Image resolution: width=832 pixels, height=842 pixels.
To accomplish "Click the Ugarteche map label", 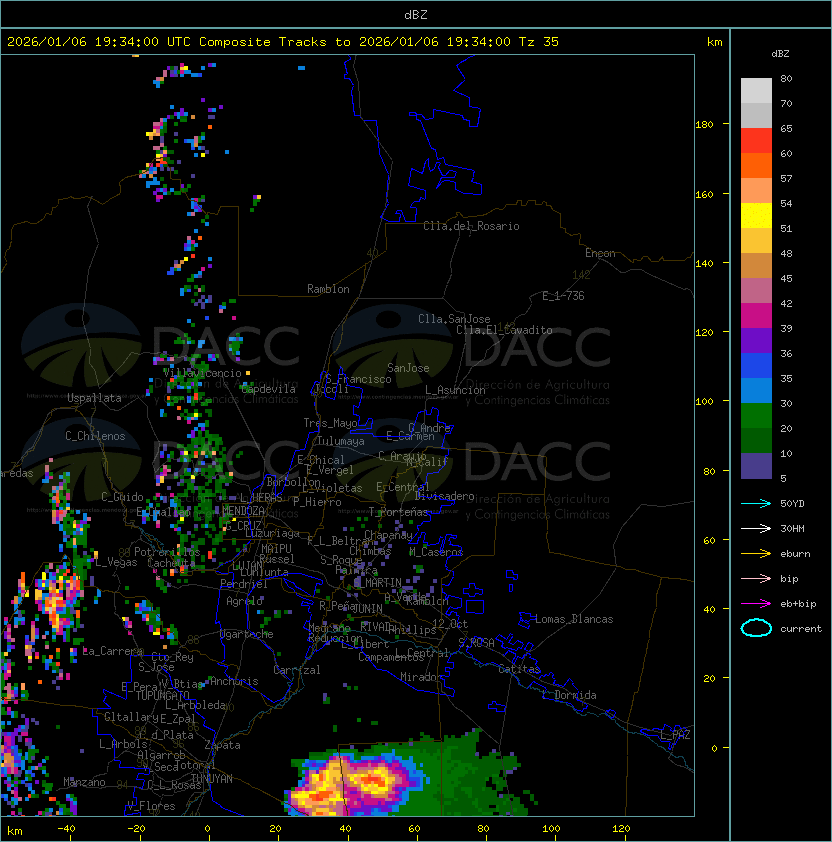I will point(247,634).
